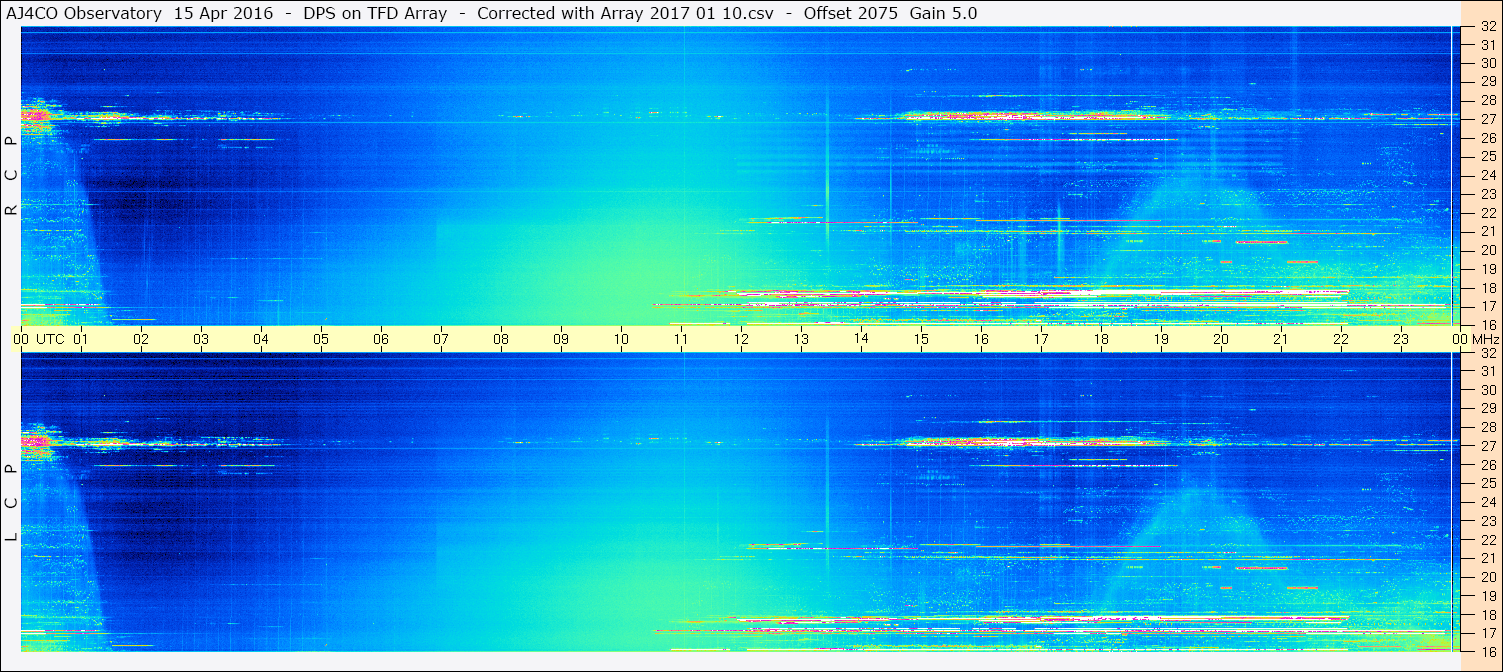Click the 30 MHz tick of RCP panel
Viewport: 1503px width, 672px height.
1488,63
